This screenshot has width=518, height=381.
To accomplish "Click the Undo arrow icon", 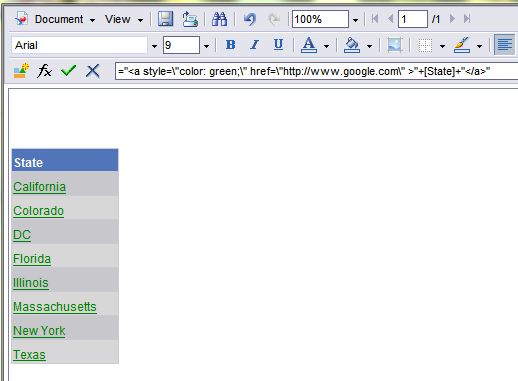I will point(249,19).
